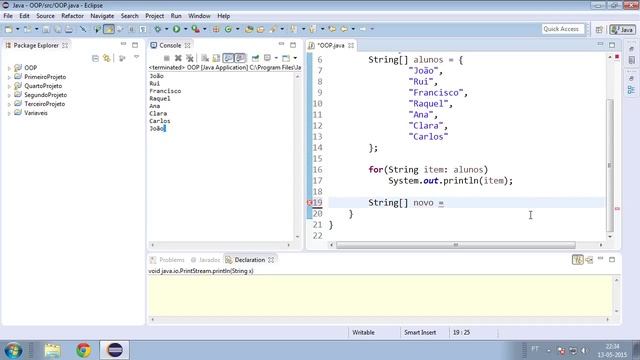The width and height of the screenshot is (640, 360).
Task: Expand the OOP project node
Action: coord(9,68)
